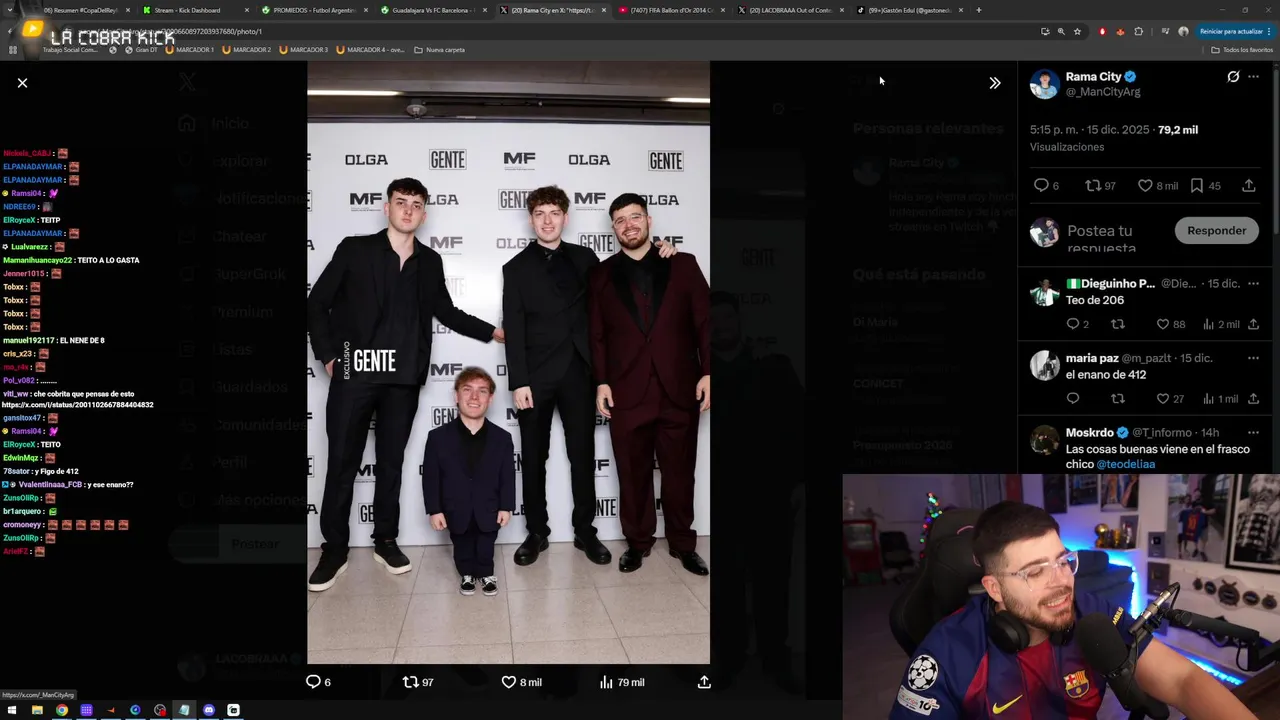
Task: Click the Grok icon next to Rama City
Action: click(x=1233, y=77)
